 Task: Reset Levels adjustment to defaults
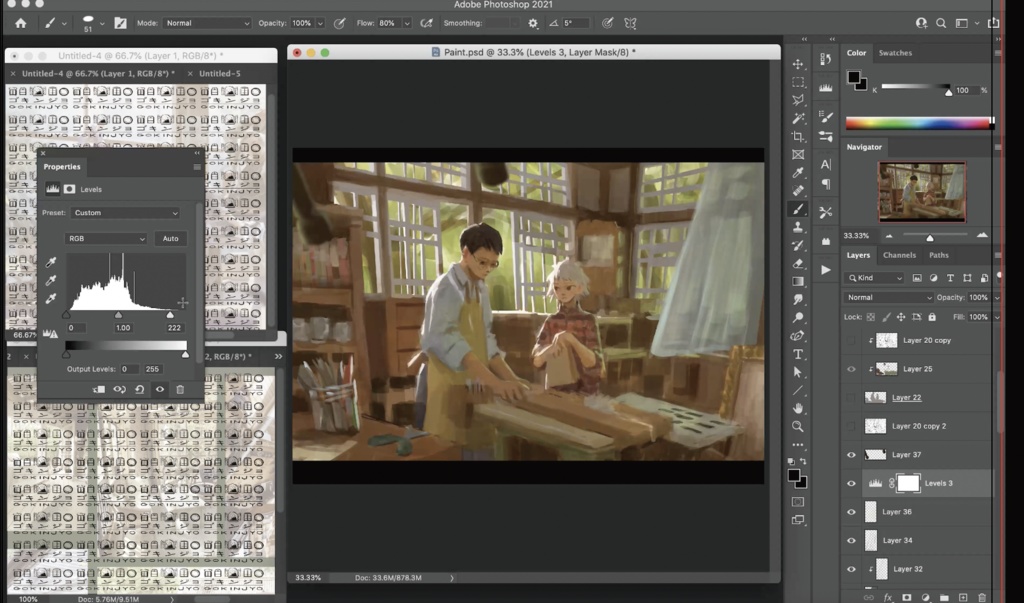coord(140,389)
